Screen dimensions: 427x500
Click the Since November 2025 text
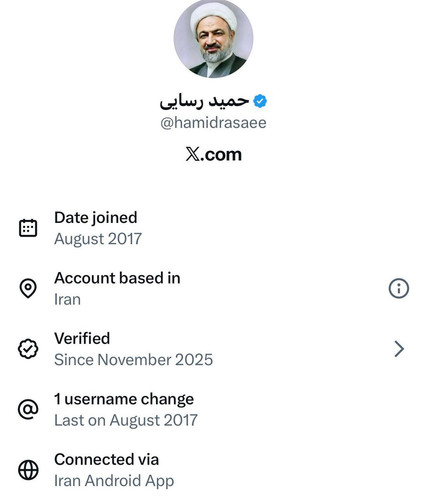pyautogui.click(x=133, y=360)
